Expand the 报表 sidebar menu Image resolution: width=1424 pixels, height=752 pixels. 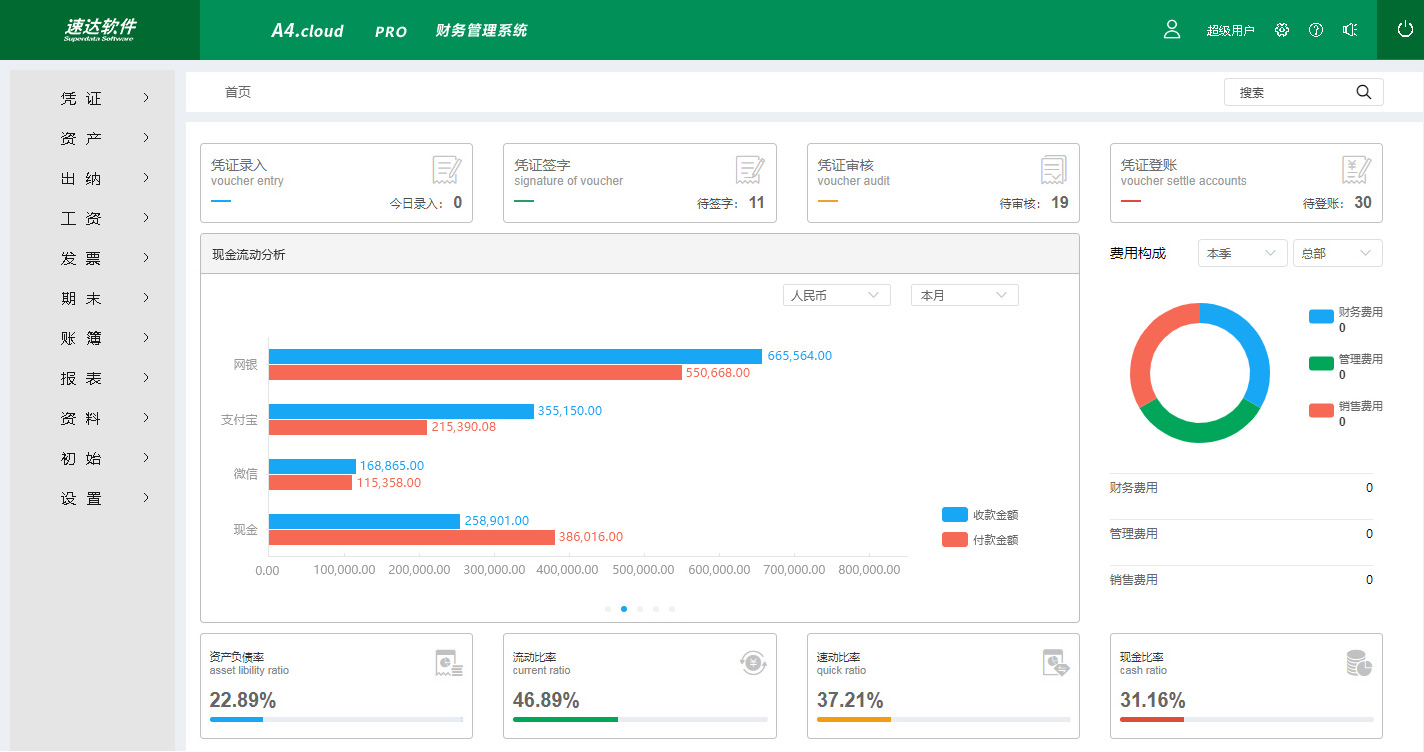pyautogui.click(x=104, y=378)
